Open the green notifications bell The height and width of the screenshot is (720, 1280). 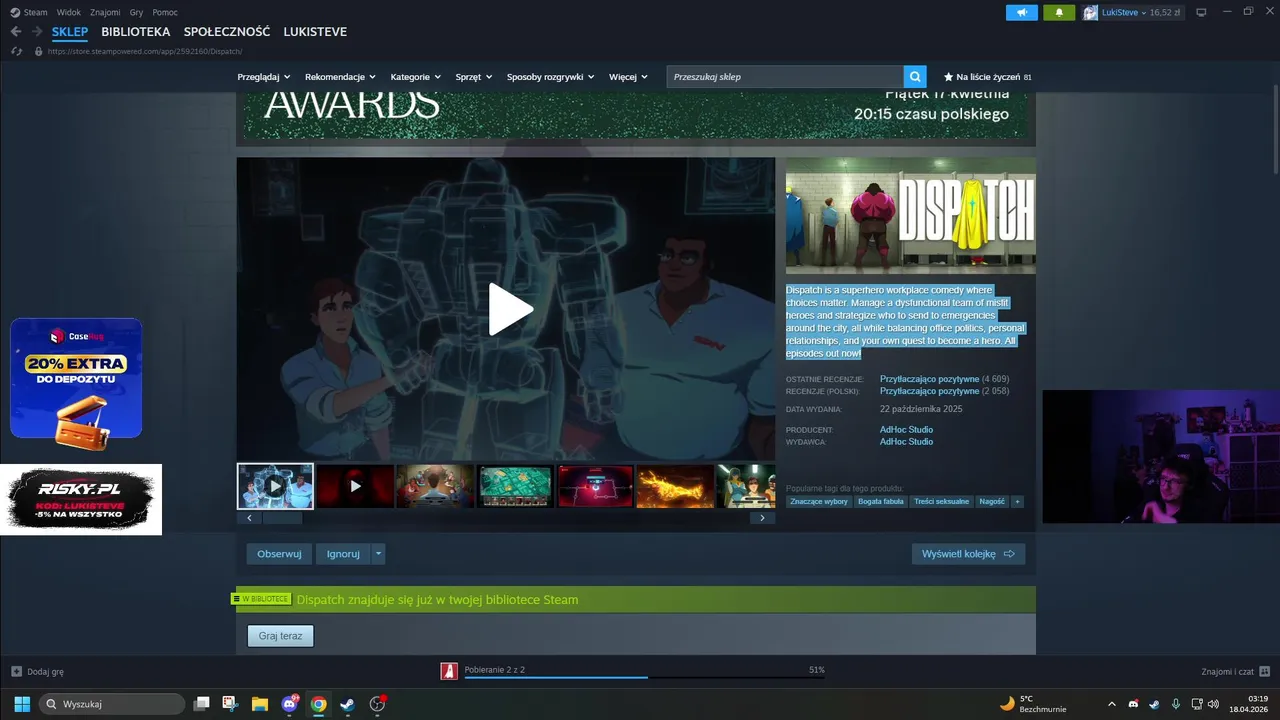1059,12
